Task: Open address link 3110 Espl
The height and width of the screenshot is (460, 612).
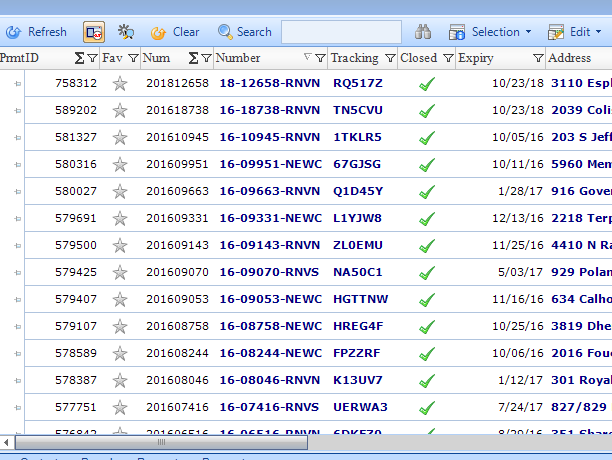Action: point(581,83)
